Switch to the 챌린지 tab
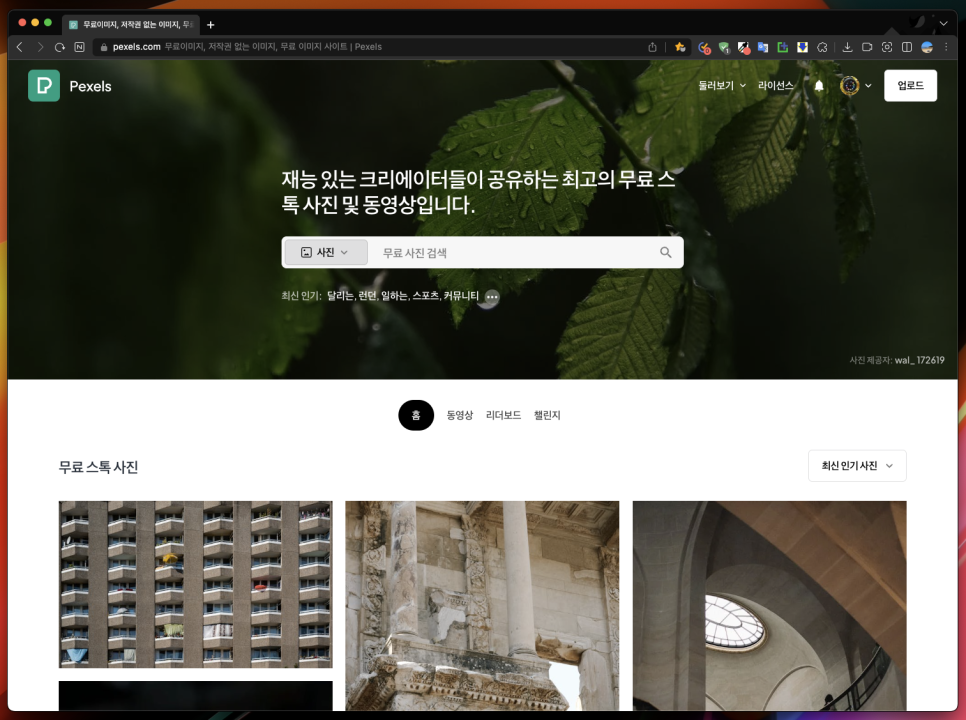 547,415
